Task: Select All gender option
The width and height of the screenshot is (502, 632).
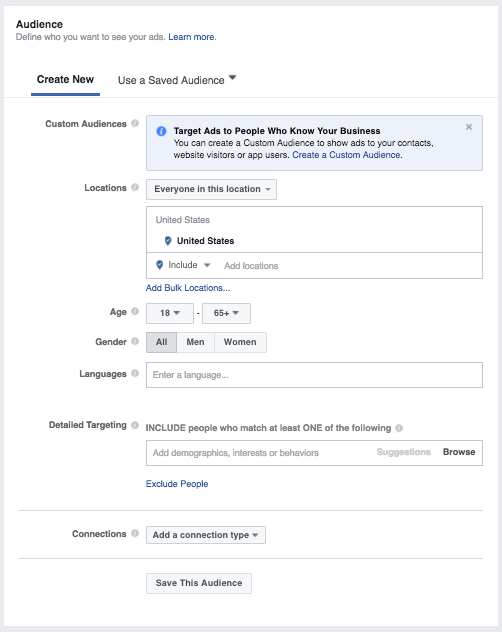Action: click(x=161, y=342)
